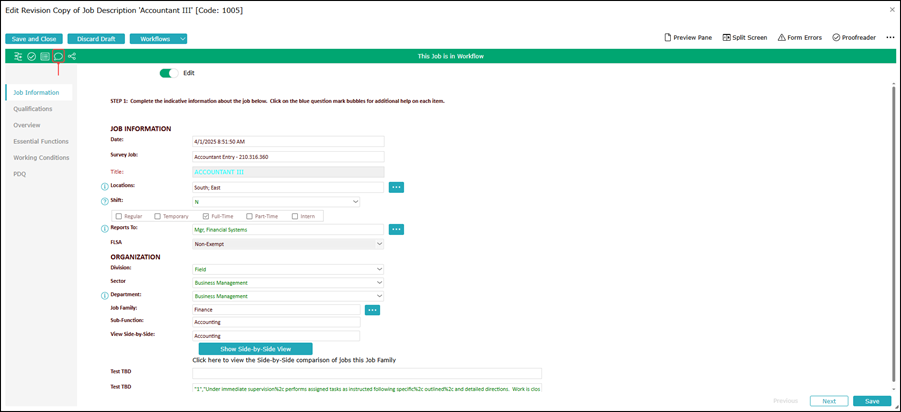Click the share icon in green bar
Image resolution: width=901 pixels, height=412 pixels.
point(72,56)
